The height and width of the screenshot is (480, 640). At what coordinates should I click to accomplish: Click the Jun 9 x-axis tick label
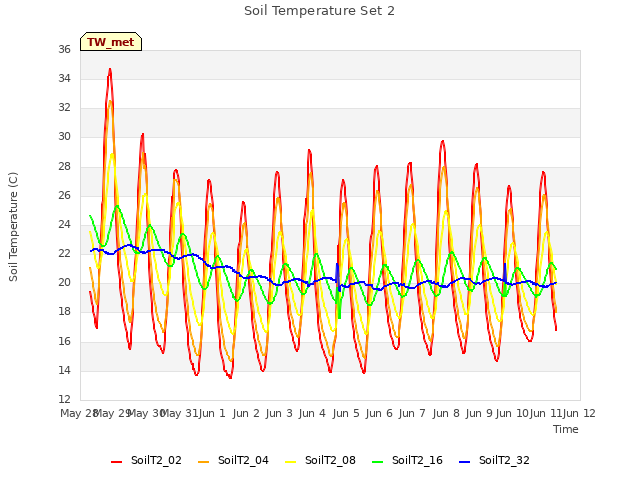[479, 413]
